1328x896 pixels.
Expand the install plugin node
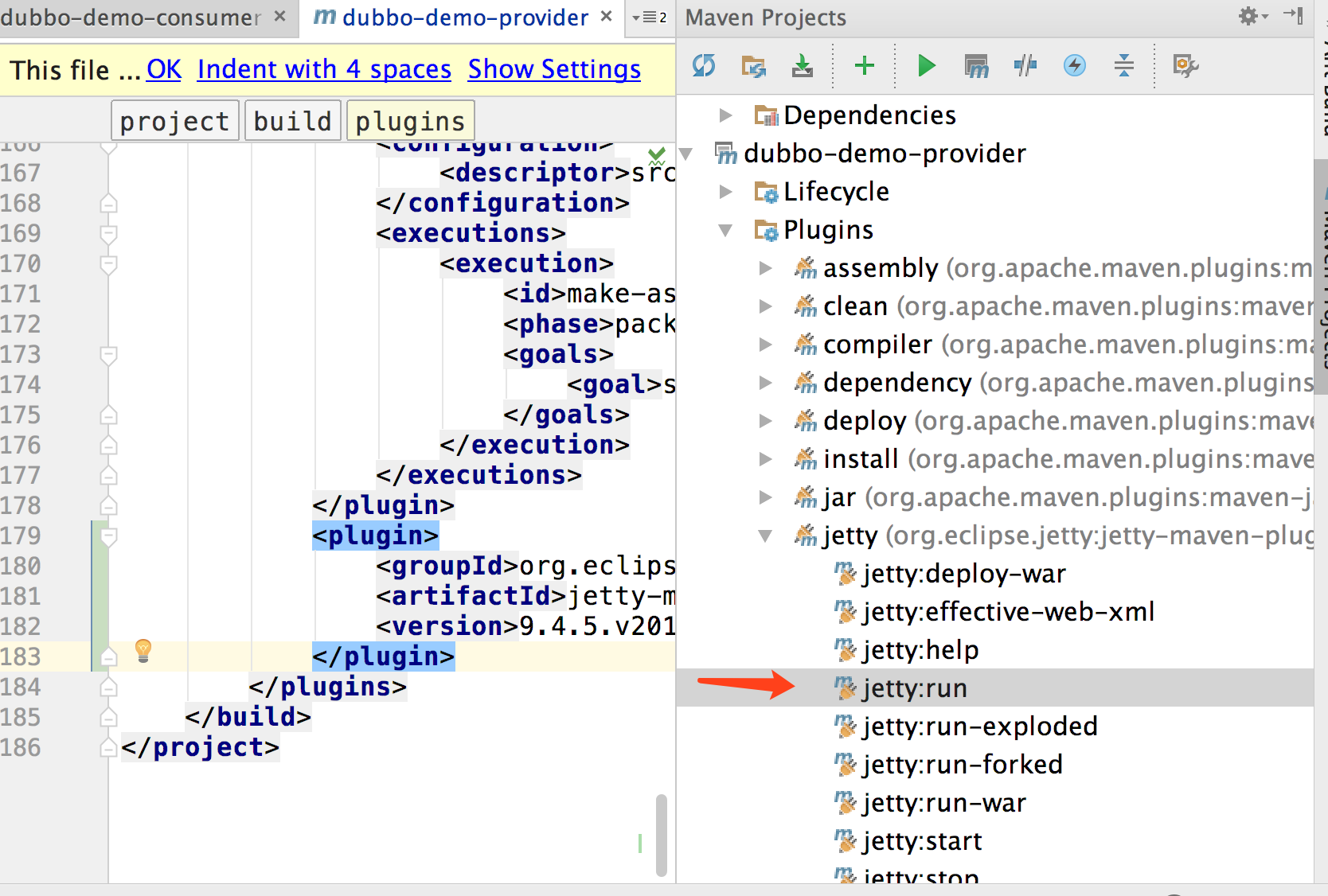point(765,459)
